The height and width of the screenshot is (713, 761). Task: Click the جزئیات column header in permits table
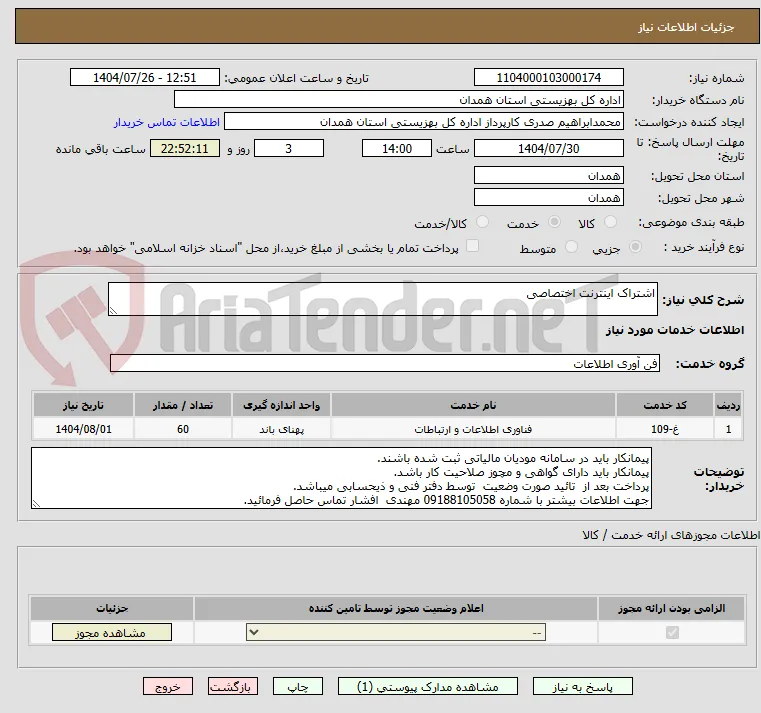(x=112, y=608)
